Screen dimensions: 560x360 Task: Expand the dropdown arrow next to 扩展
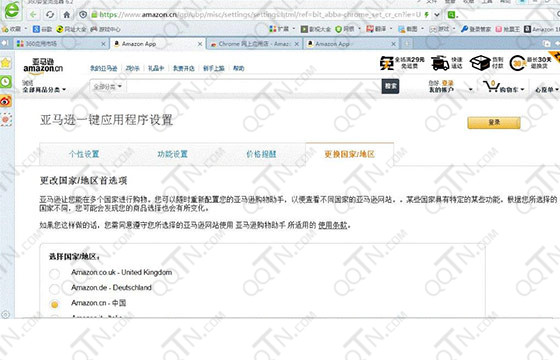click(294, 29)
